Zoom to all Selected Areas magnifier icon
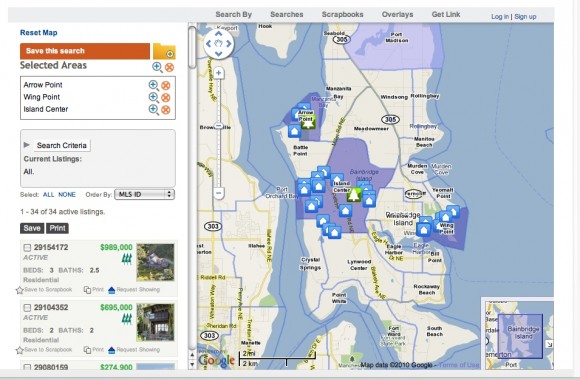580x380 pixels. point(157,67)
